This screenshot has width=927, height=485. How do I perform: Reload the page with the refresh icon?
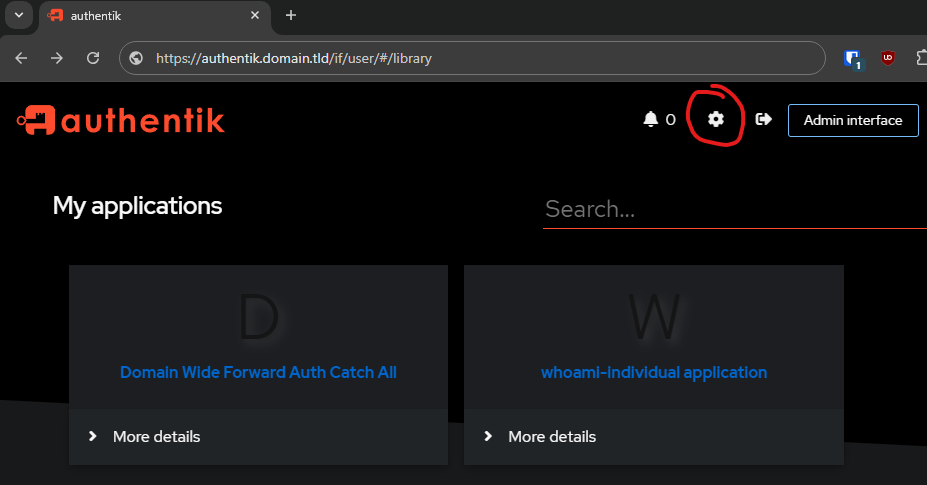click(93, 58)
